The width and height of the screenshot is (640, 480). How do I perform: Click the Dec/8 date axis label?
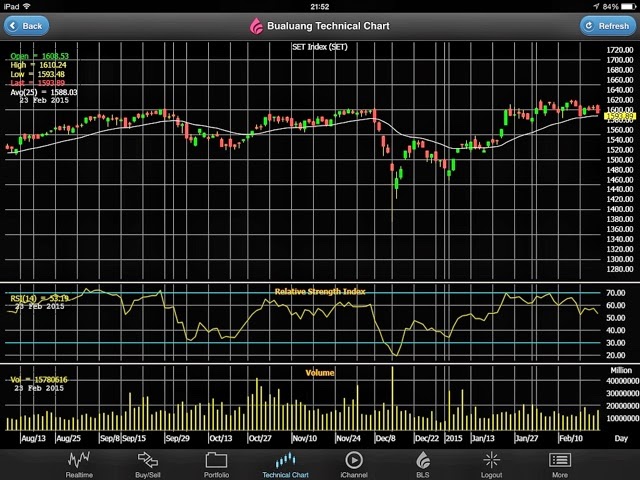385,438
